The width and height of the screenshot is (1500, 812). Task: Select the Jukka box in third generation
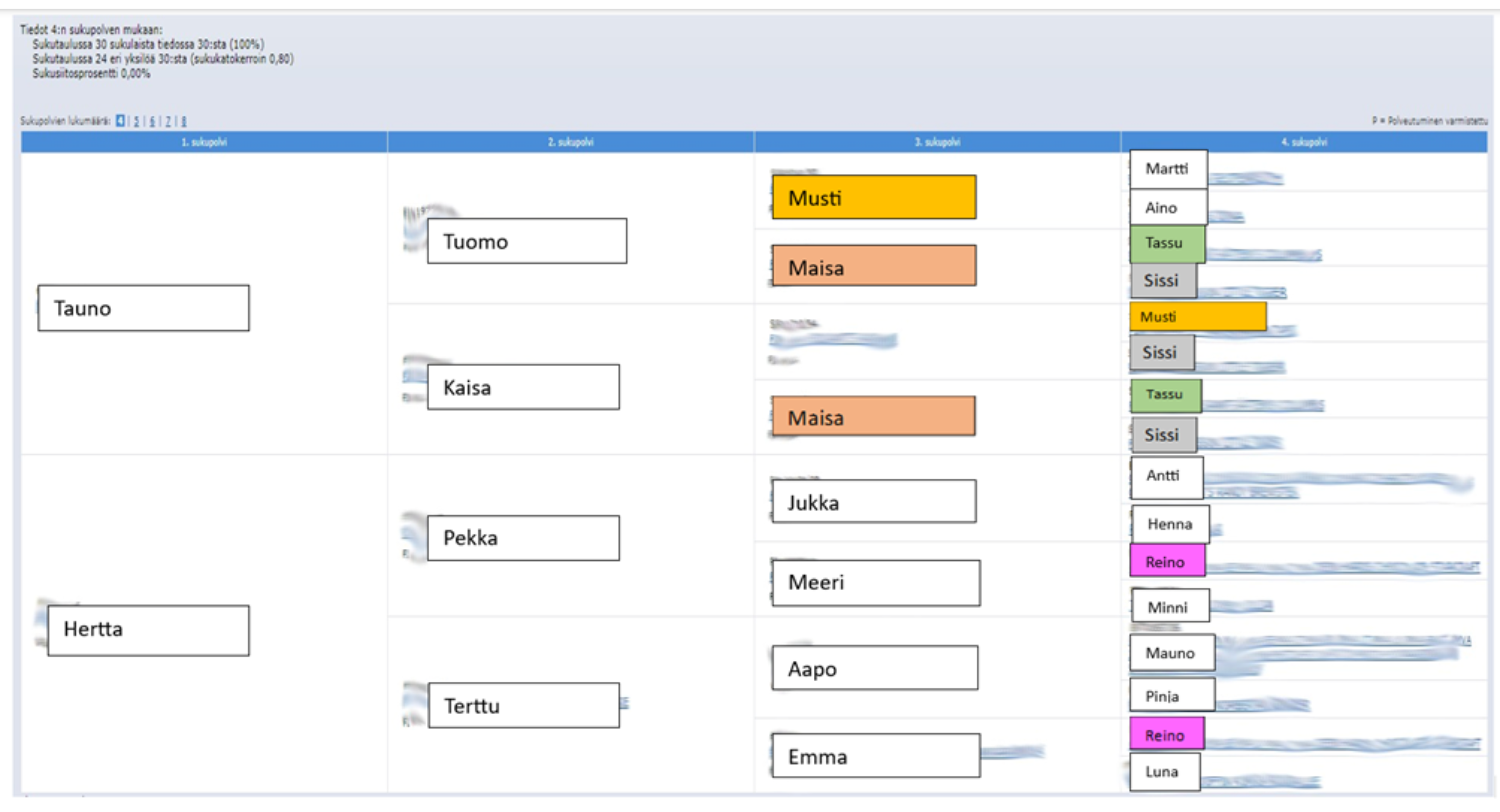tap(874, 501)
